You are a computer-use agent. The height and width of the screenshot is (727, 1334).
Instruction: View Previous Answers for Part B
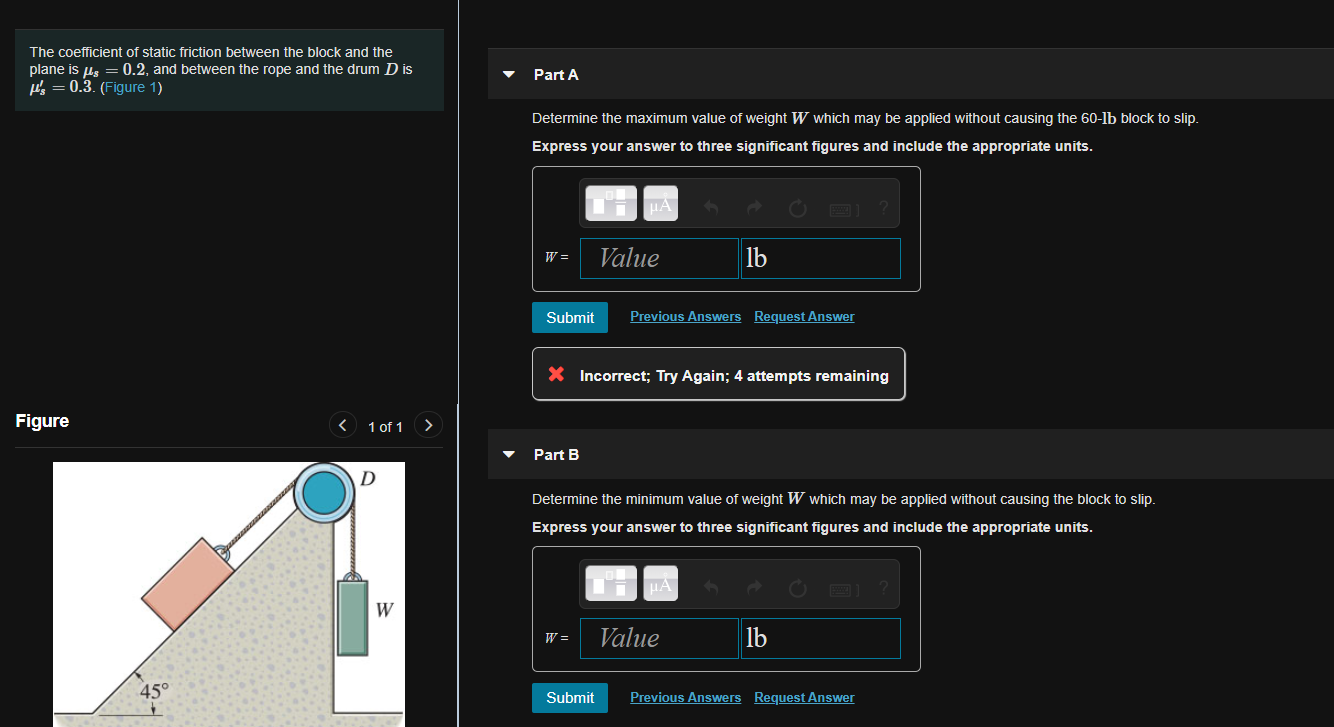[x=685, y=698]
